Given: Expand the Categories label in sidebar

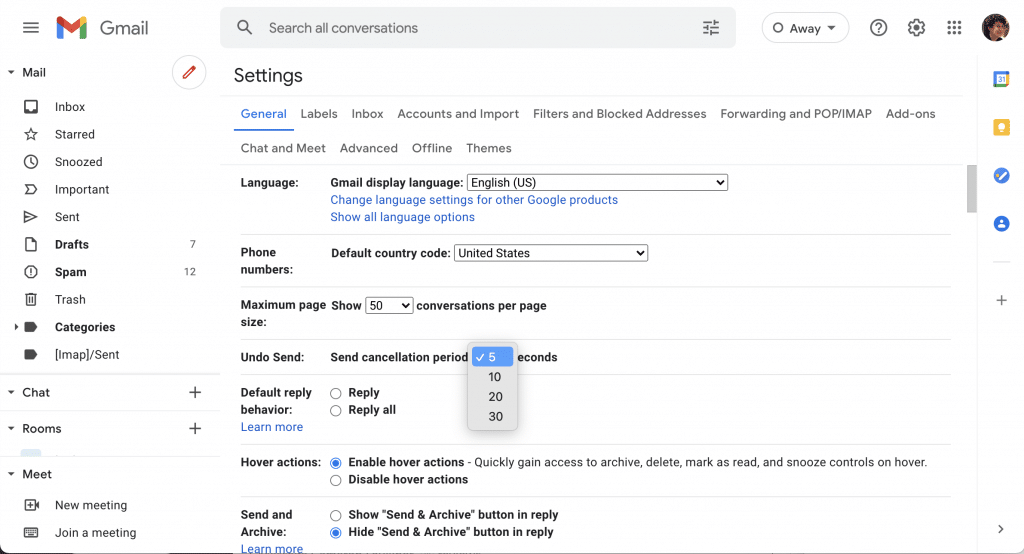Looking at the screenshot, I should (x=16, y=327).
